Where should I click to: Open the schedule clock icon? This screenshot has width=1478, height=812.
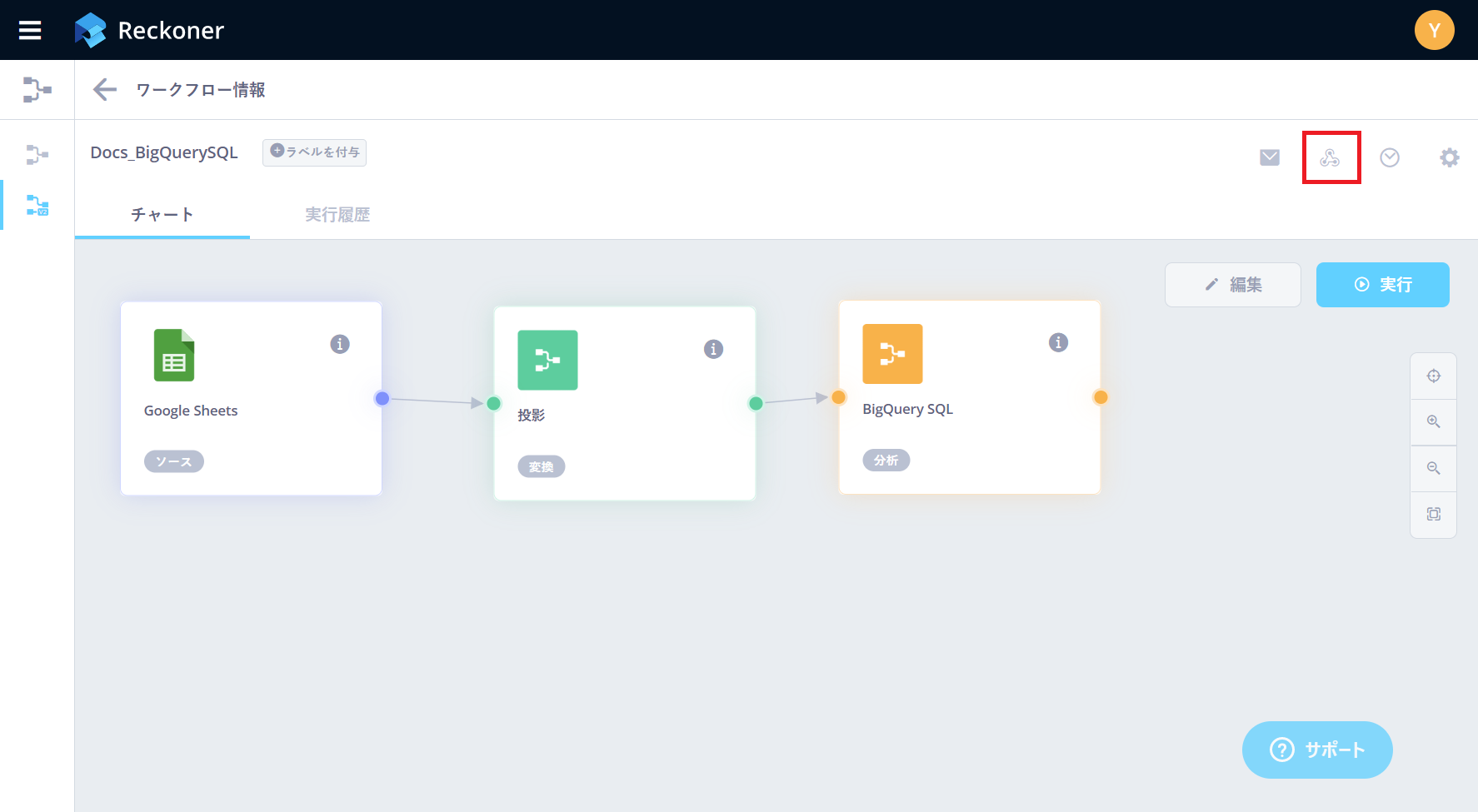[1389, 157]
